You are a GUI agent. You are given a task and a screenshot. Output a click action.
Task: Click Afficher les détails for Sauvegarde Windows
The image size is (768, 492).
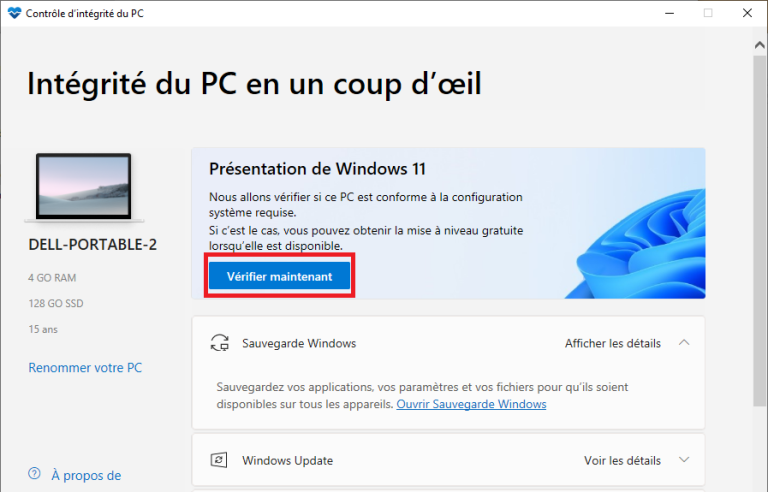[613, 343]
